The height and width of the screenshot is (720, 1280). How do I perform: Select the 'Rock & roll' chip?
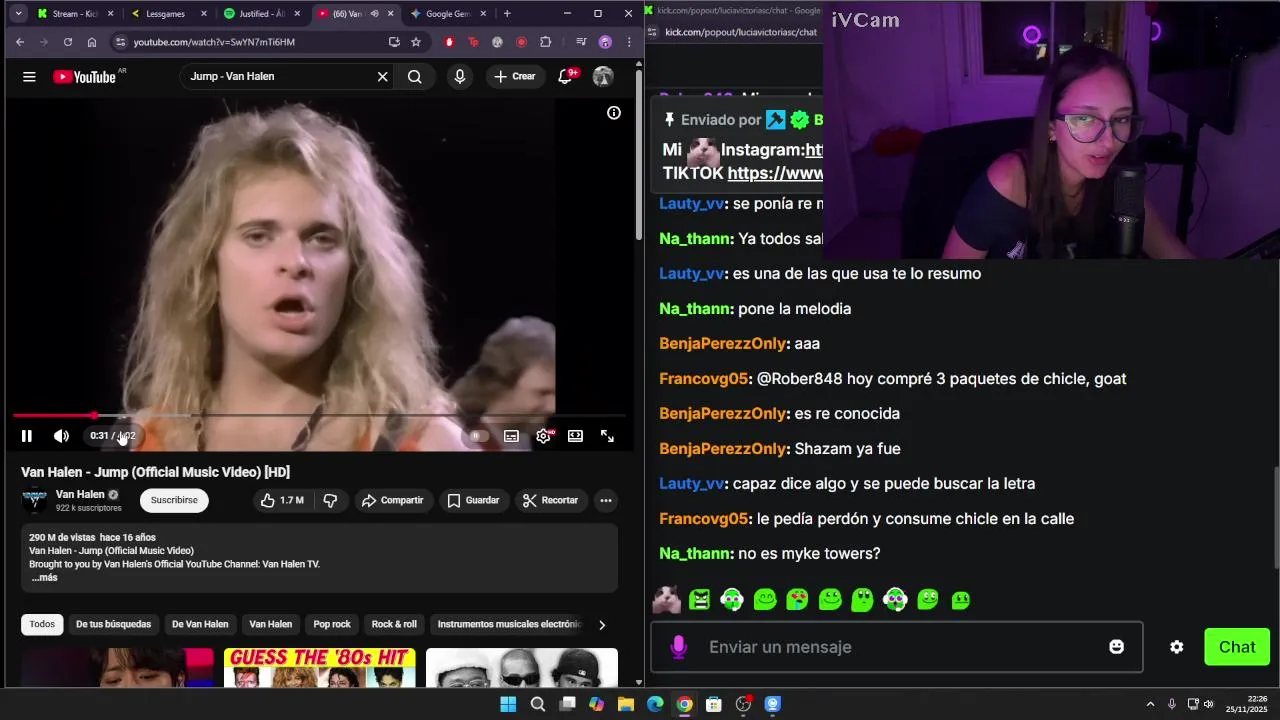pyautogui.click(x=394, y=624)
